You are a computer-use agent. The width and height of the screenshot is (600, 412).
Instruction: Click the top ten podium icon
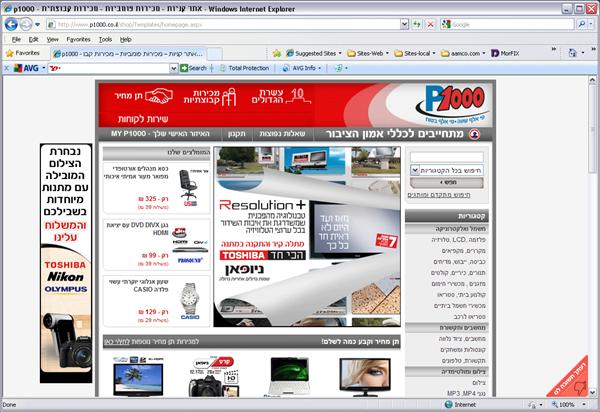298,96
